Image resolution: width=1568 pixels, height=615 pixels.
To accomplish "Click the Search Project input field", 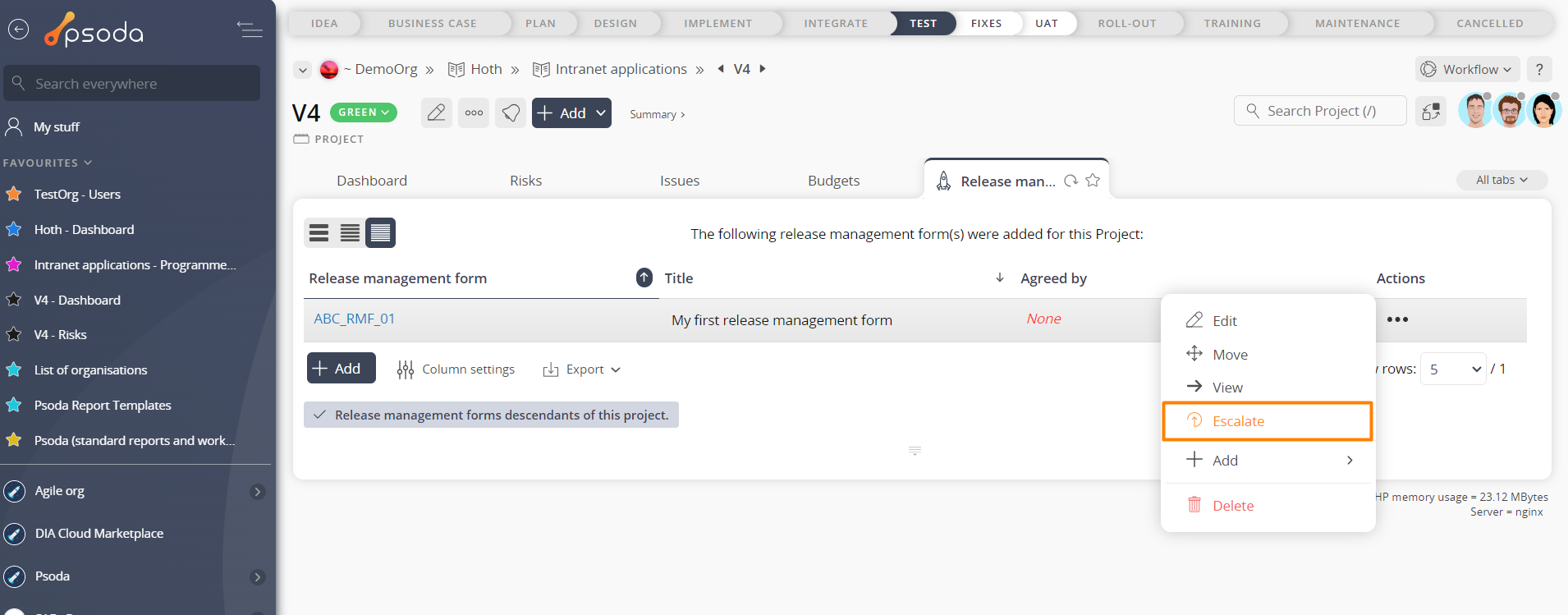I will point(1320,111).
